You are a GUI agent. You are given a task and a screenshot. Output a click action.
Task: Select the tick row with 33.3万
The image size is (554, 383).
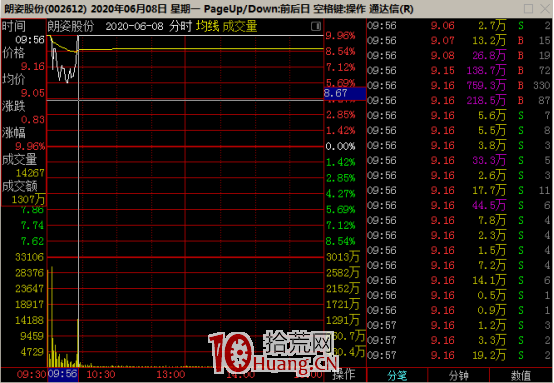click(459, 160)
